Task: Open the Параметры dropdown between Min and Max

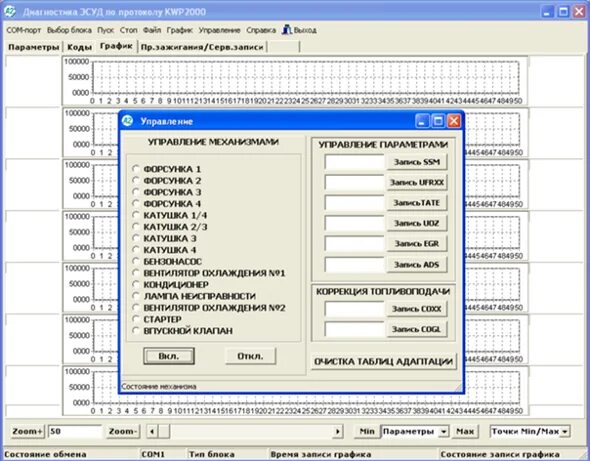Action: click(x=444, y=431)
